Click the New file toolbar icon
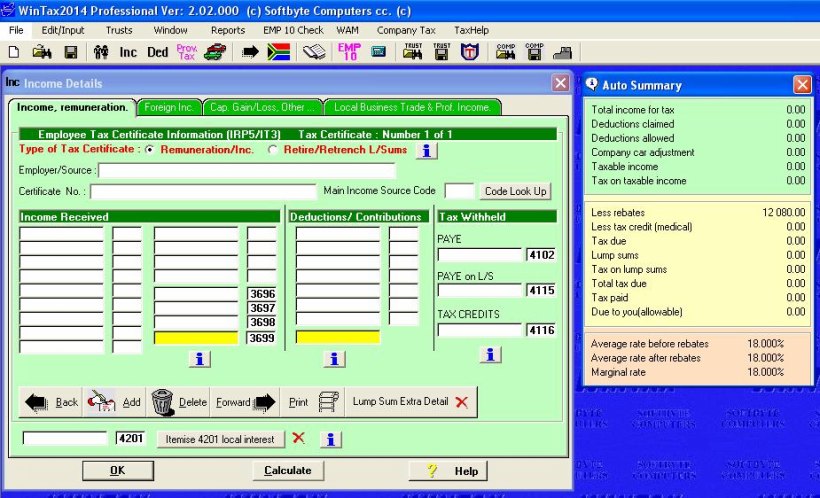This screenshot has width=820, height=498. [x=14, y=52]
